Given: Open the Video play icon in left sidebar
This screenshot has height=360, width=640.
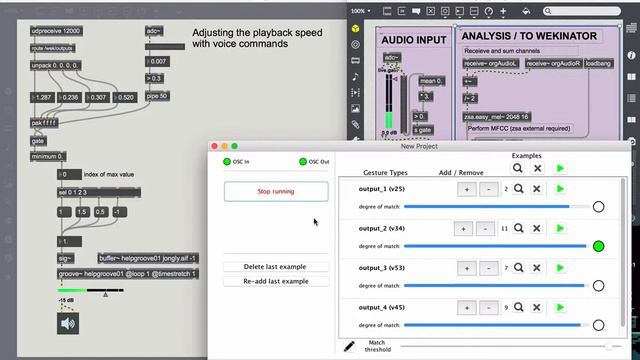Looking at the screenshot, I should [x=356, y=93].
